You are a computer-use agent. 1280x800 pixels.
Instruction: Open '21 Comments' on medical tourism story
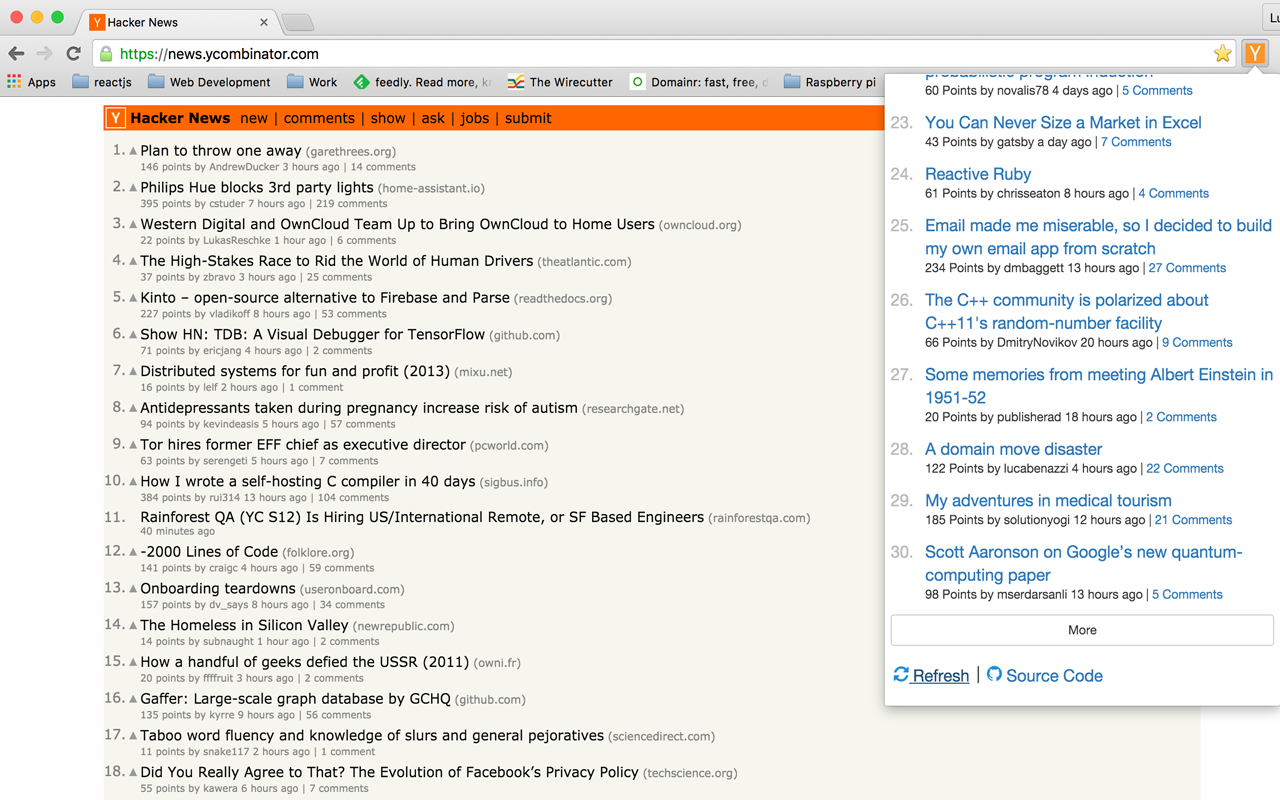click(1193, 519)
